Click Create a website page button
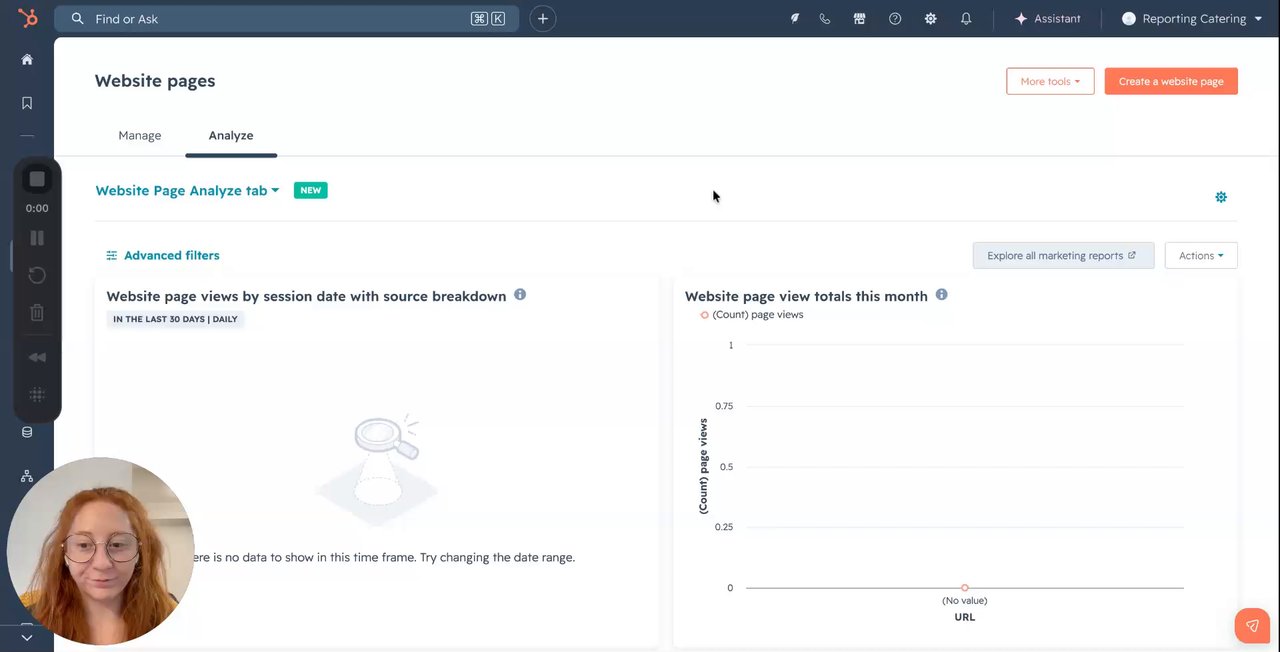 [x=1171, y=81]
